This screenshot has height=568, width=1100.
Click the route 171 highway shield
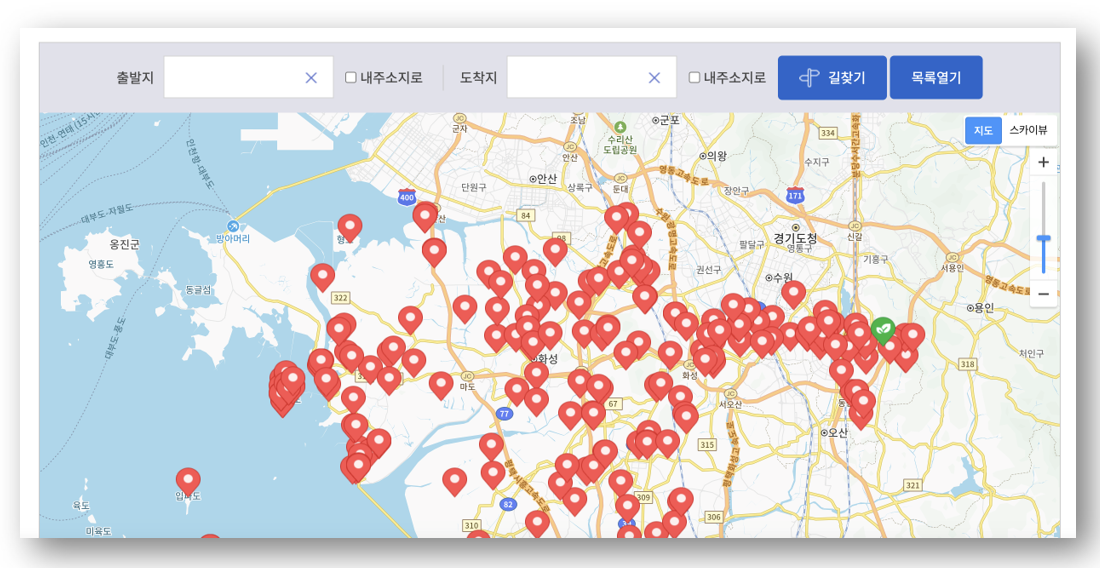(x=795, y=195)
